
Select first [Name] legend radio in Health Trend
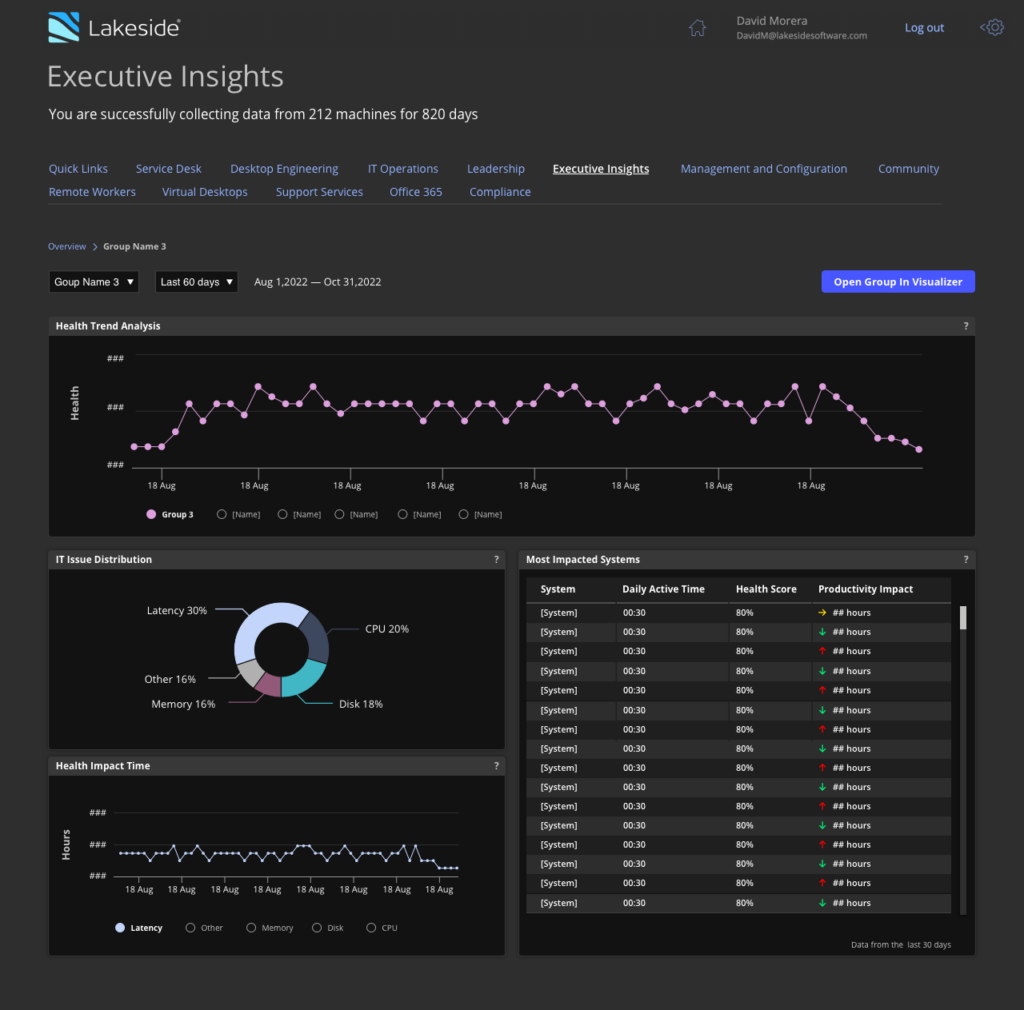(221, 514)
